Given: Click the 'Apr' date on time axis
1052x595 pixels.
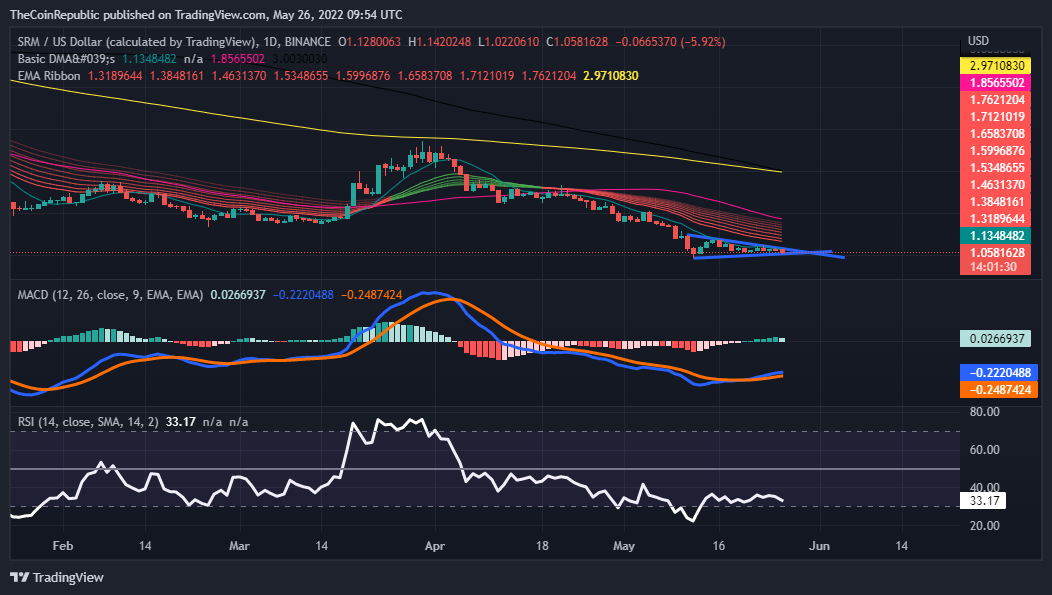Looking at the screenshot, I should tap(435, 546).
